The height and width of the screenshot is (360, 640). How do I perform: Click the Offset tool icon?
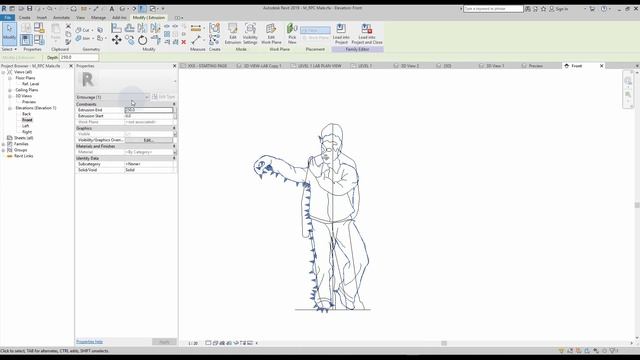point(129,28)
